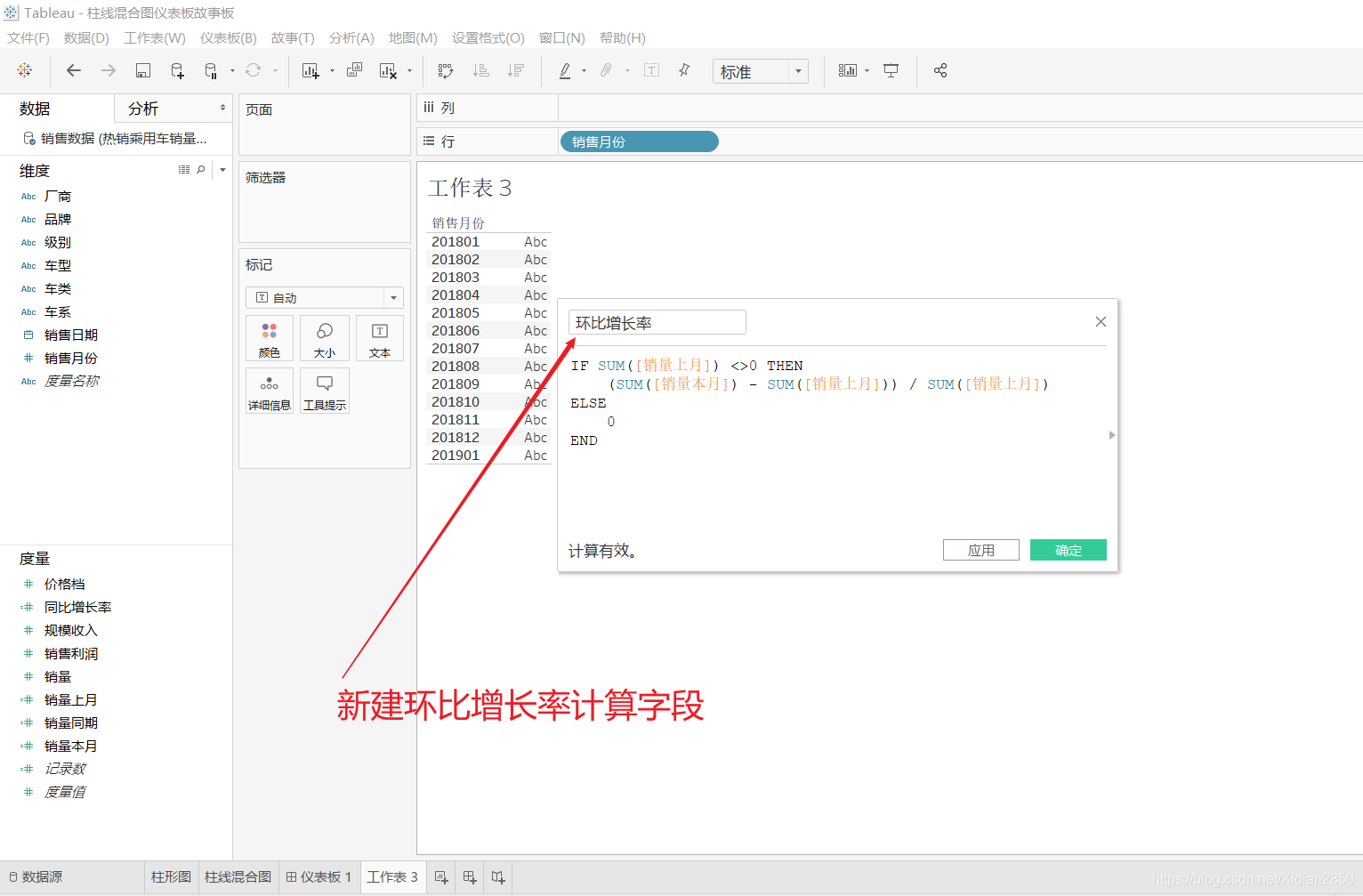Close the calculation editor dialog
Image resolution: width=1363 pixels, height=896 pixels.
pyautogui.click(x=1101, y=322)
